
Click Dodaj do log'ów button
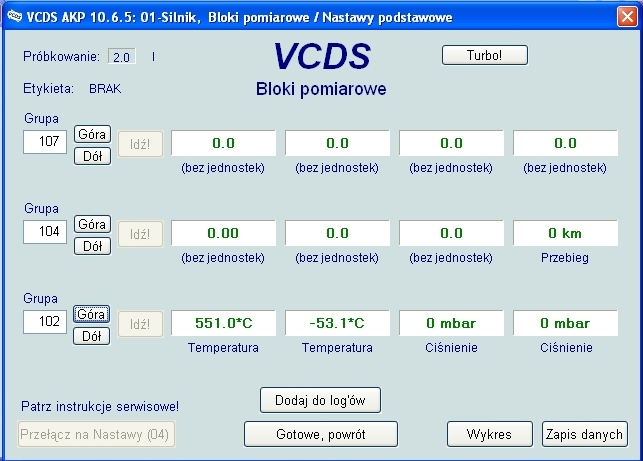(x=320, y=400)
